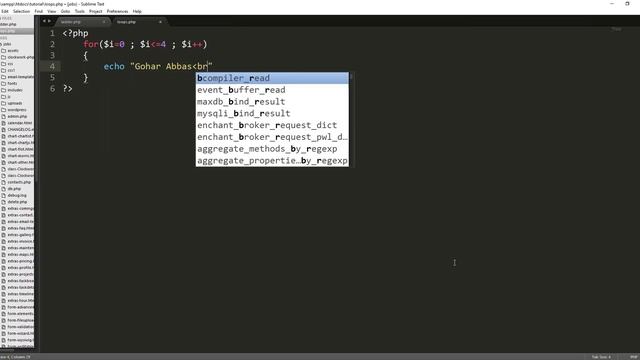
Task: Open delete.php from the sidebar
Action: click(x=17, y=202)
